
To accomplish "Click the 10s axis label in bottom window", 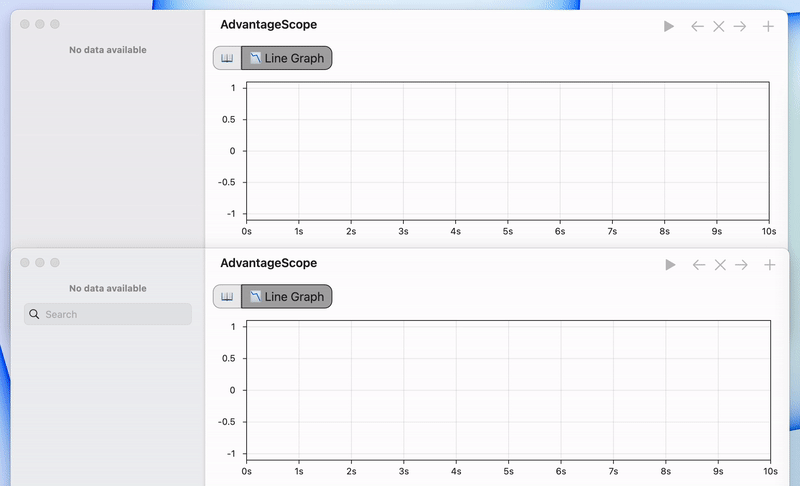I will tap(770, 471).
